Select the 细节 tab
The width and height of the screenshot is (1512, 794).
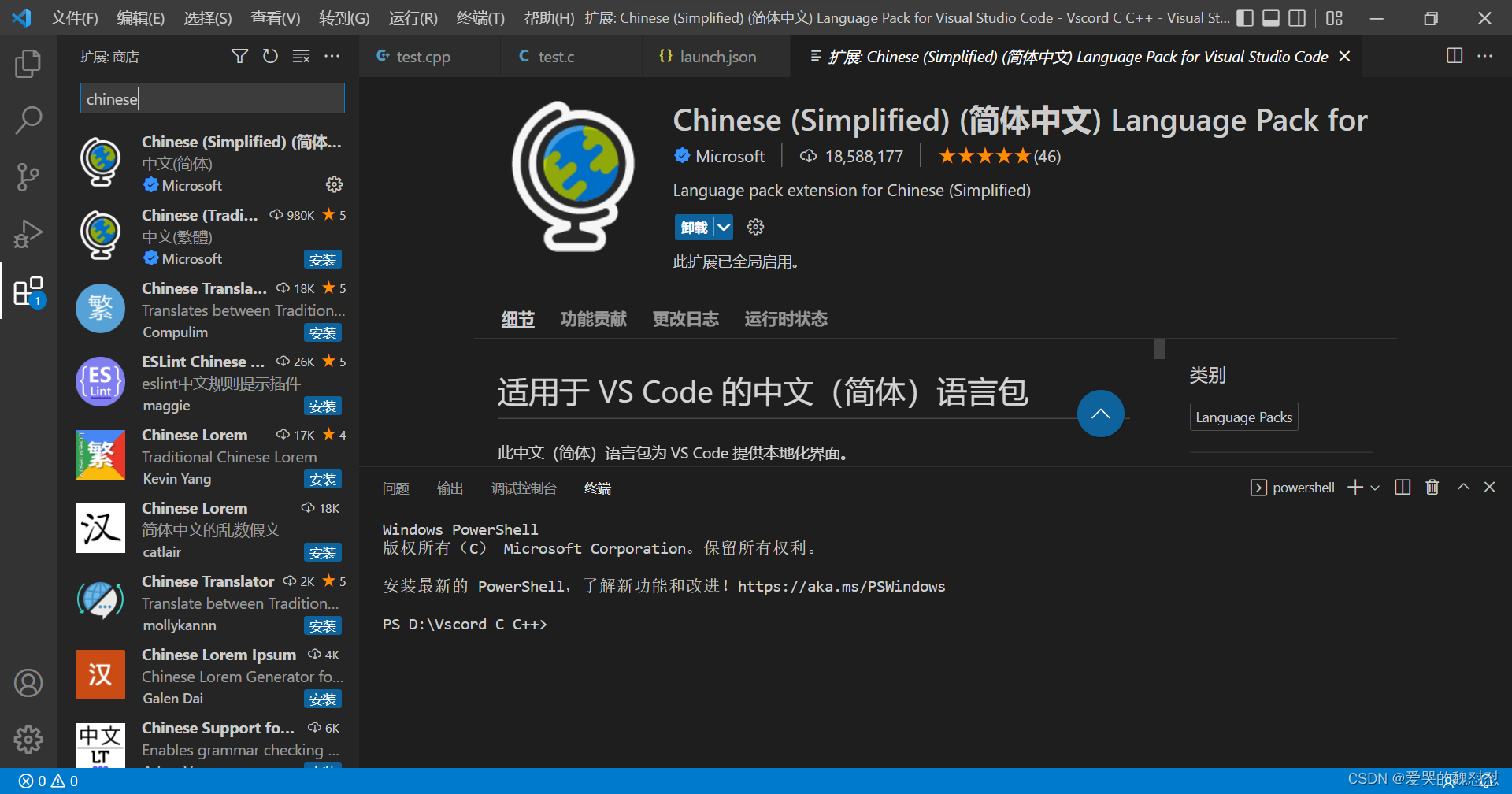(518, 319)
